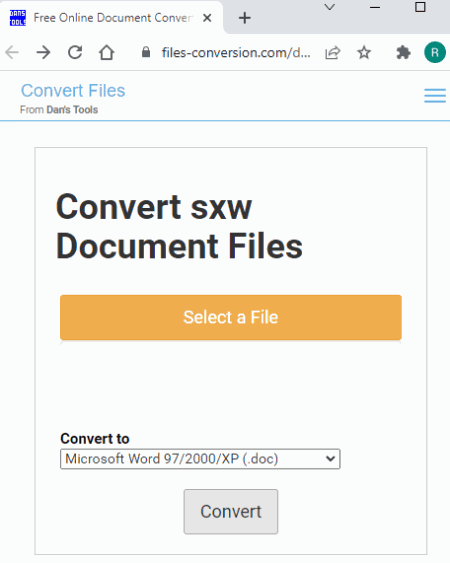This screenshot has width=450, height=563.
Task: Click the browser back arrow
Action: coord(12,52)
